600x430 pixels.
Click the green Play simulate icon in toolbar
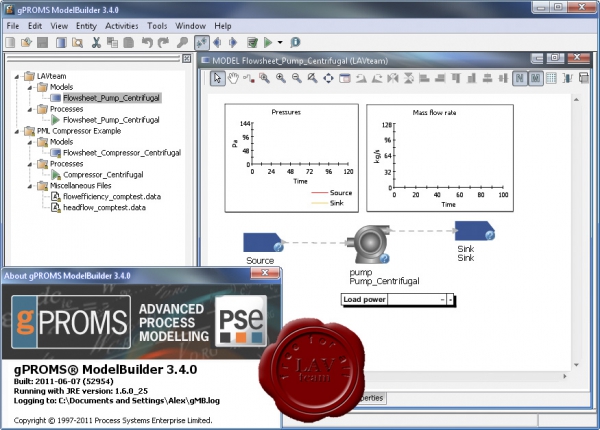[268, 42]
